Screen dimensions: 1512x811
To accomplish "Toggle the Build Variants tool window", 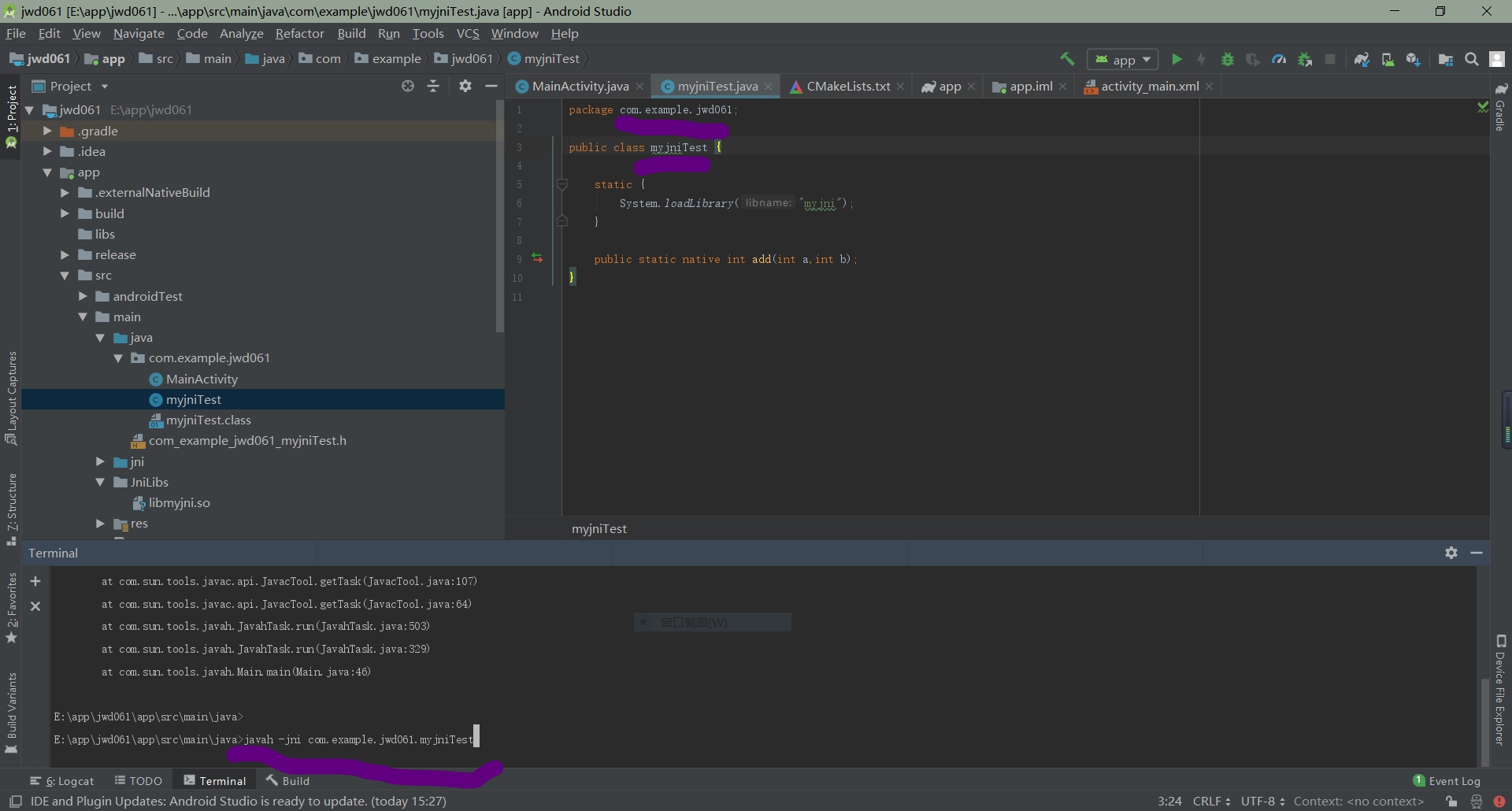I will [11, 713].
